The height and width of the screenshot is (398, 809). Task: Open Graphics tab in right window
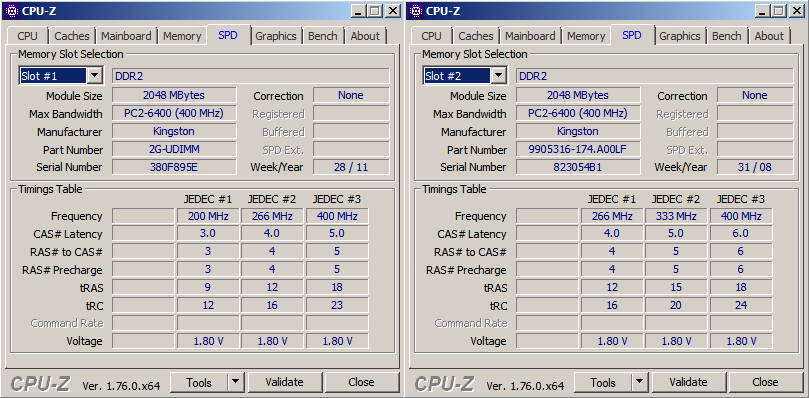pos(680,36)
